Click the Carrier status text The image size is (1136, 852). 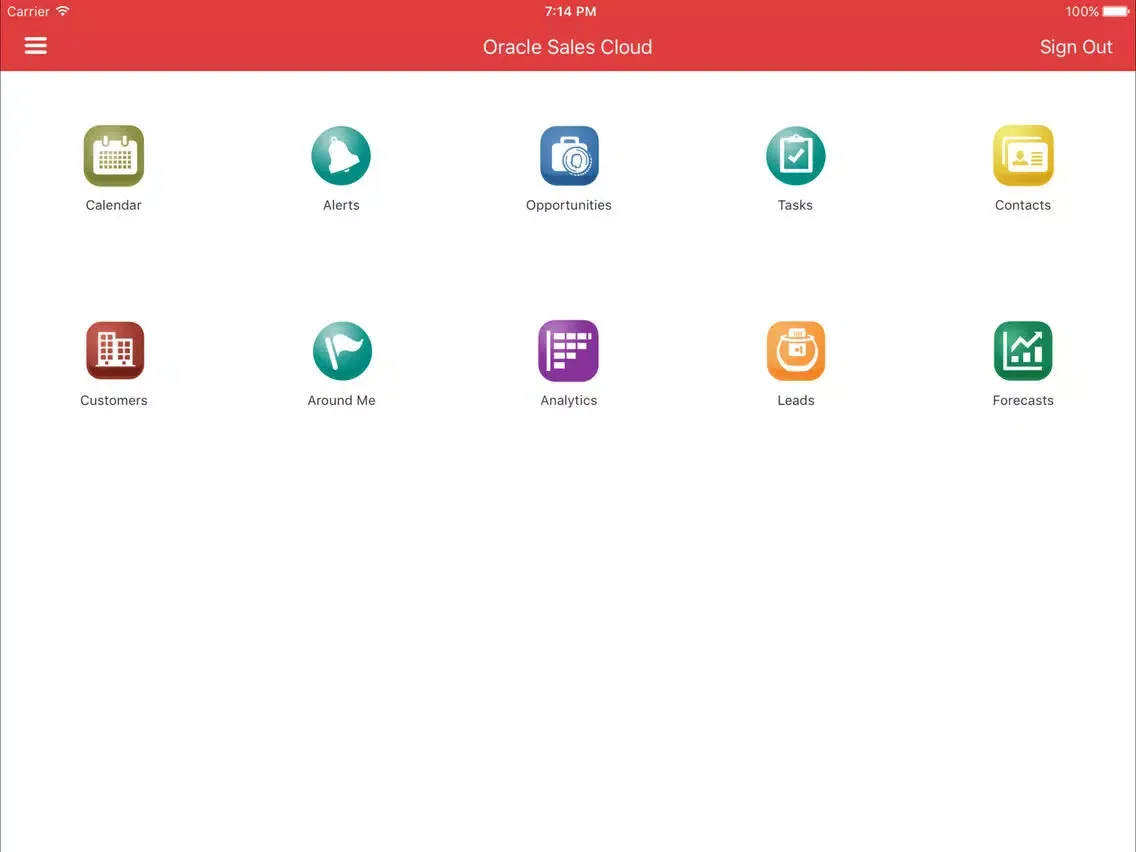[28, 12]
